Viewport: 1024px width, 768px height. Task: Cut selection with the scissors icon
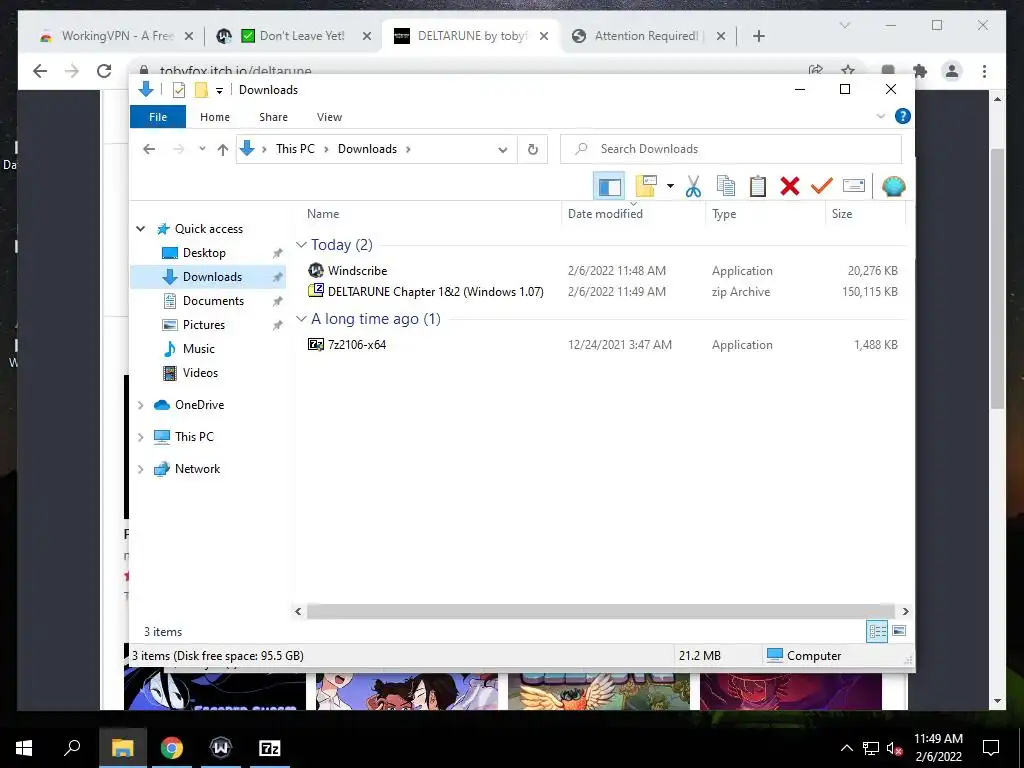[x=693, y=187]
